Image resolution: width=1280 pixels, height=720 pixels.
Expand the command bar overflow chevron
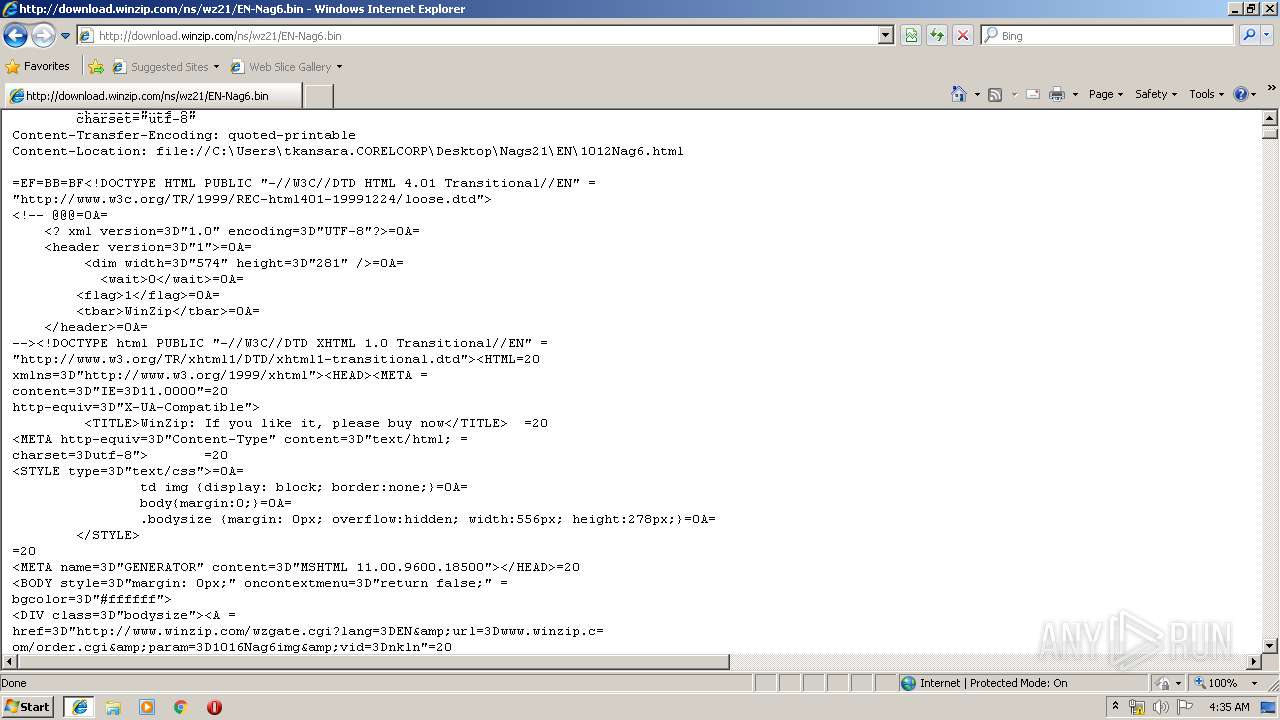[1272, 89]
